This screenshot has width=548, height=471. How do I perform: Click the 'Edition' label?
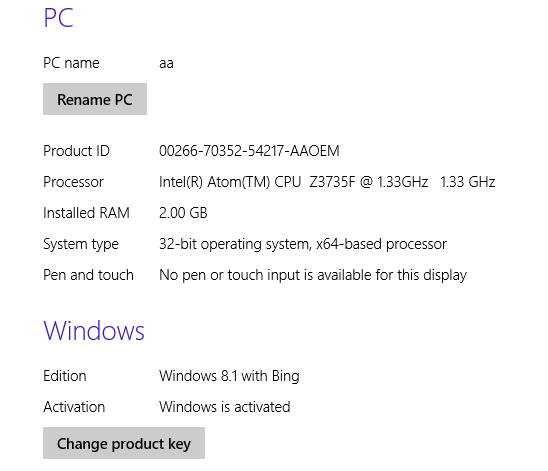point(65,376)
